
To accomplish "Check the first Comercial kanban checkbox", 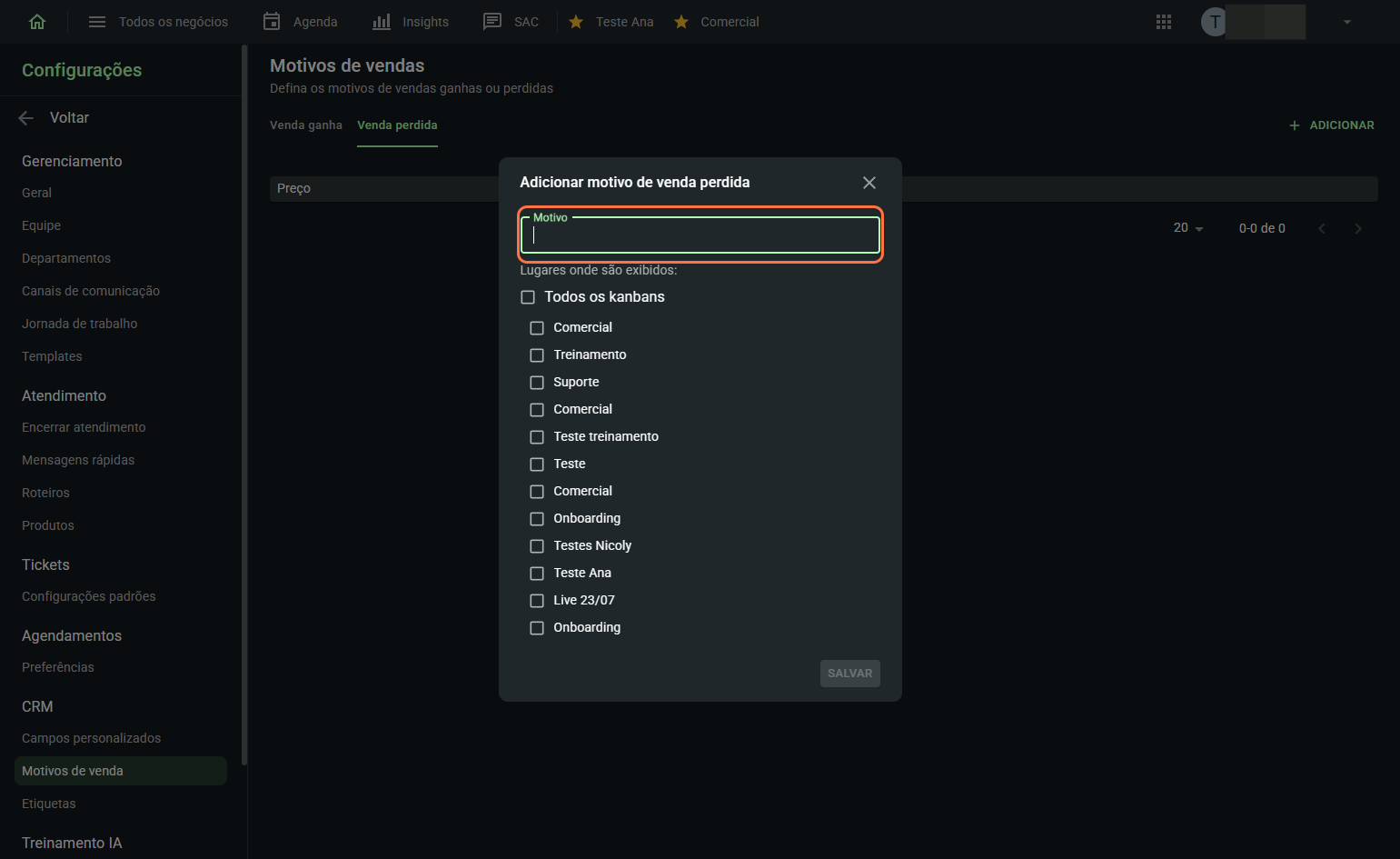I will click(x=537, y=328).
